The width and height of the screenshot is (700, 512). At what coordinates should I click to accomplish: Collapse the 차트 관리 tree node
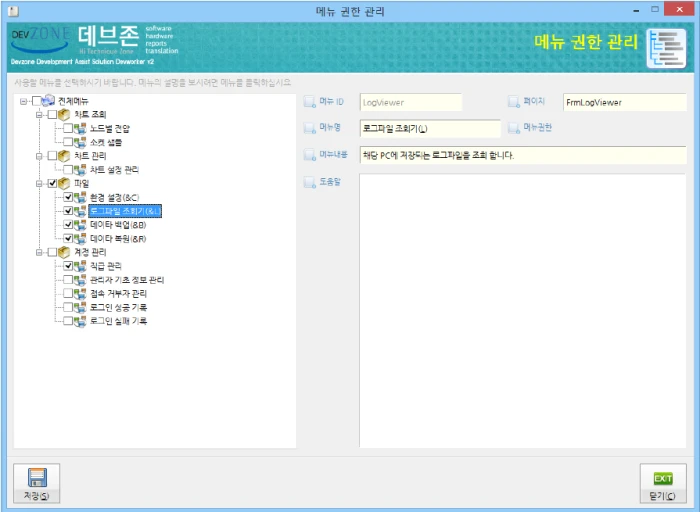[39, 156]
